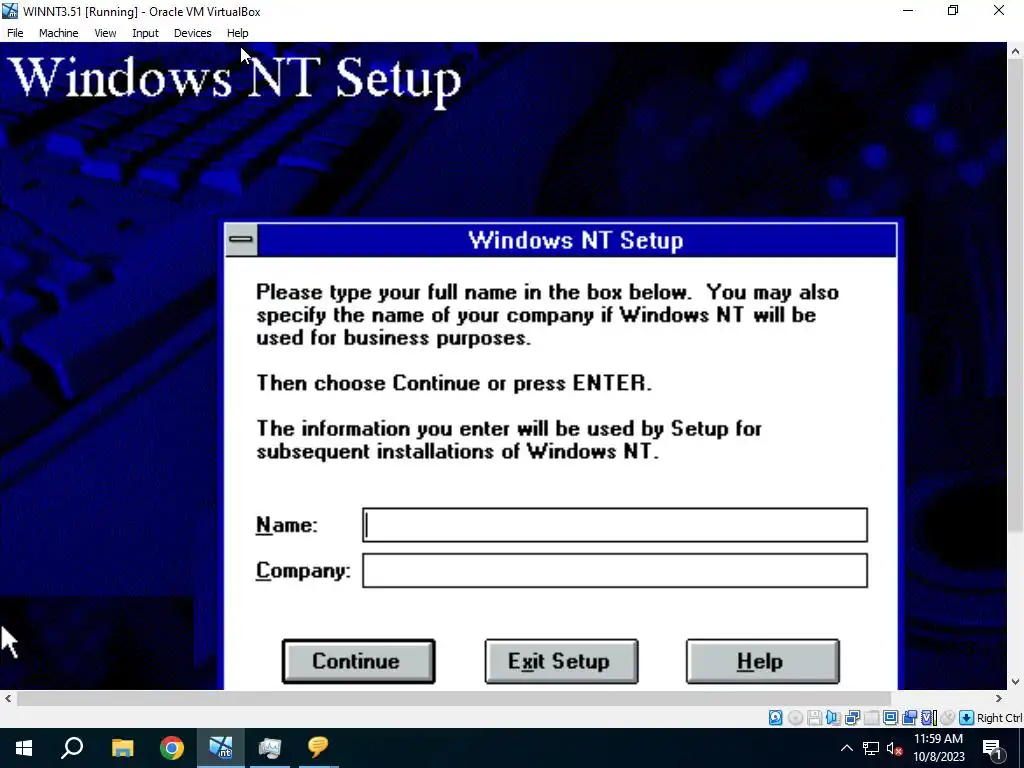Click the vertical scrollbar down arrow
Screen dimensions: 1024x768
click(x=1016, y=682)
